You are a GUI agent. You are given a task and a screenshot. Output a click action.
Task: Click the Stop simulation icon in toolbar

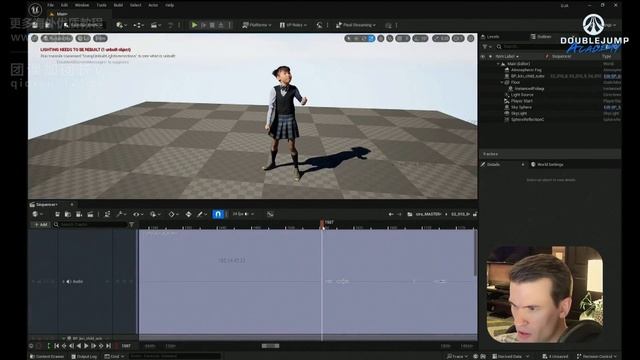pyautogui.click(x=212, y=25)
